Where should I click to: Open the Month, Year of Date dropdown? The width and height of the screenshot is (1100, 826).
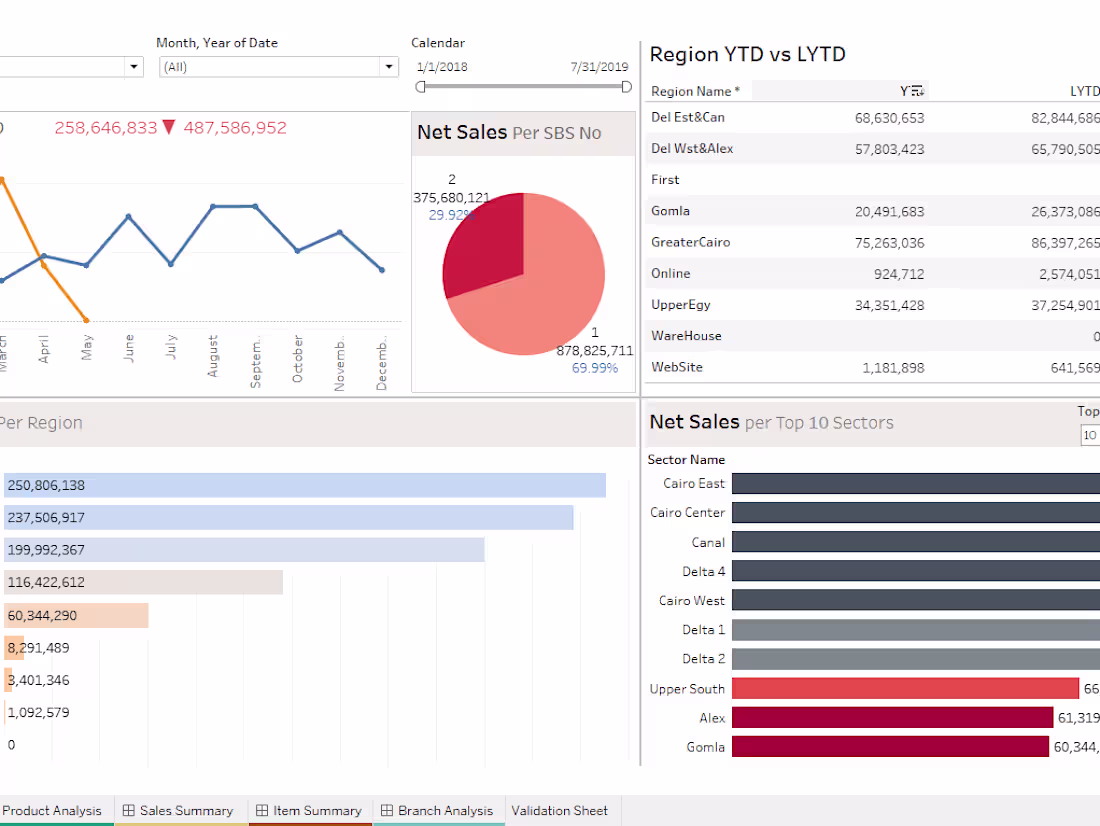[x=389, y=67]
